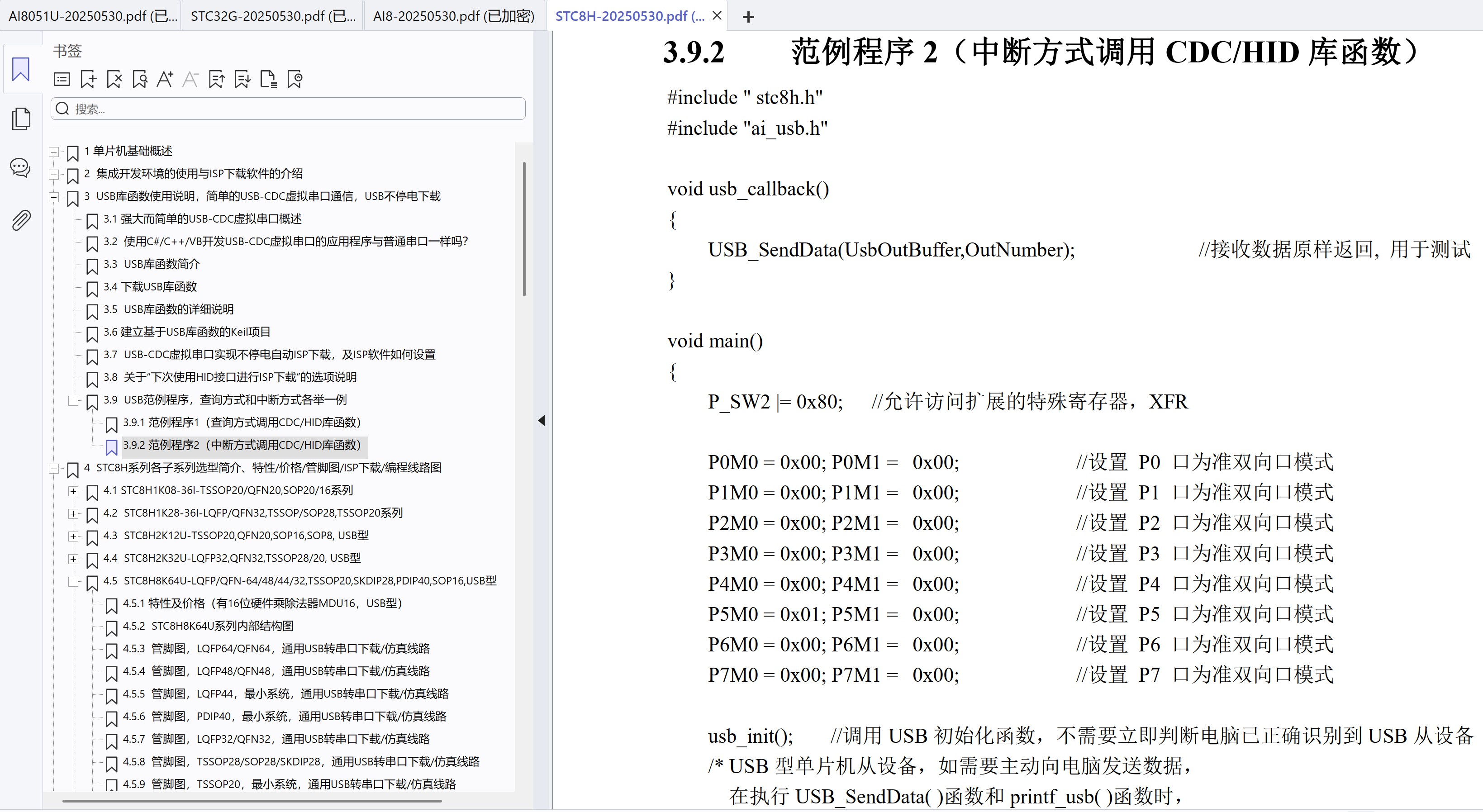This screenshot has height=812, width=1483.
Task: Collapse section 4.5 STC8H8K64U bookmark
Action: tap(73, 581)
